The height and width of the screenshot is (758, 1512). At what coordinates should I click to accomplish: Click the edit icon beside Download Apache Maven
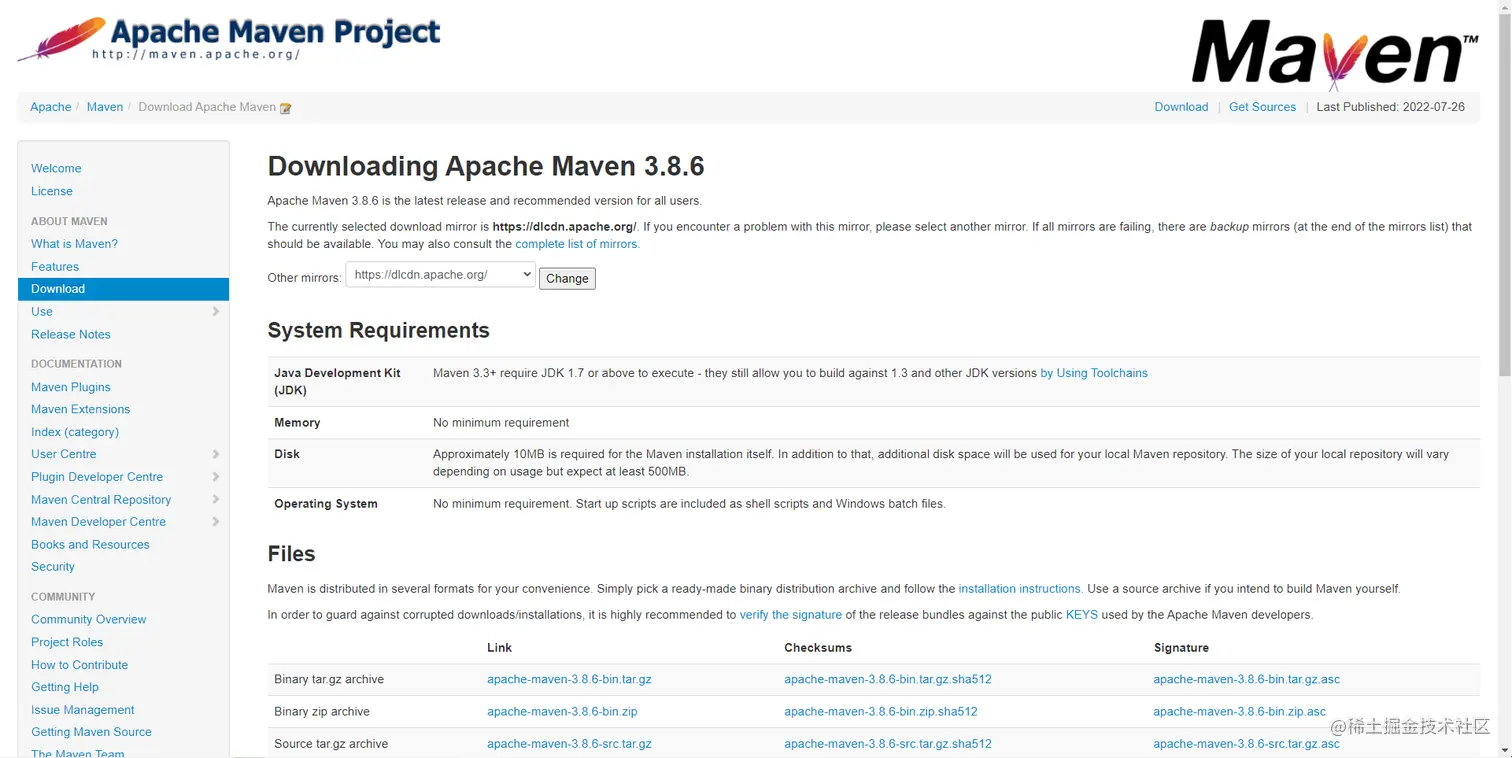click(286, 108)
